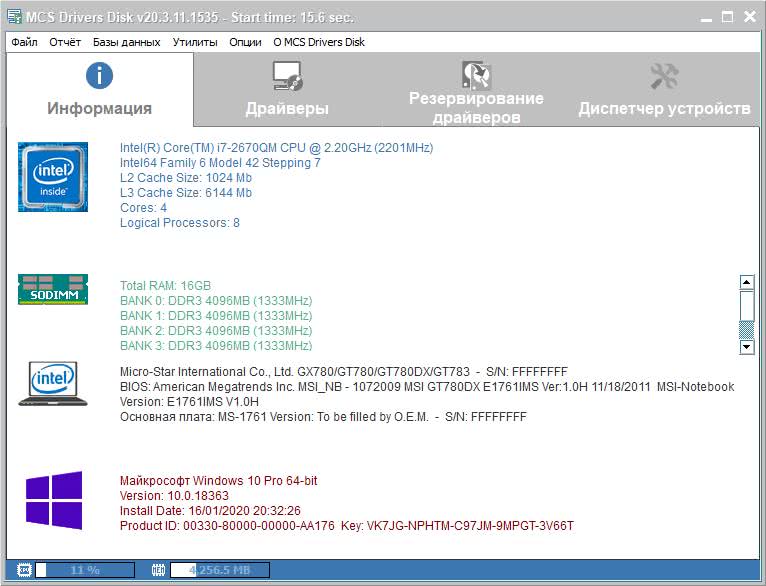Click the Product ID and Key line

[x=347, y=526]
